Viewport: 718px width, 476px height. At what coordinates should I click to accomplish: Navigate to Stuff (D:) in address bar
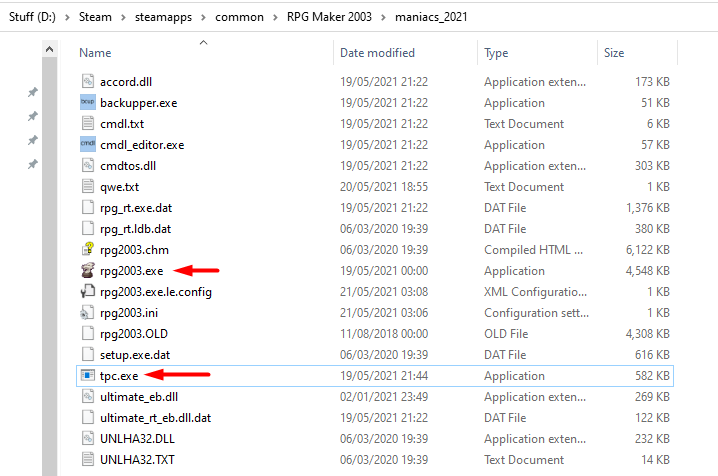pyautogui.click(x=32, y=17)
